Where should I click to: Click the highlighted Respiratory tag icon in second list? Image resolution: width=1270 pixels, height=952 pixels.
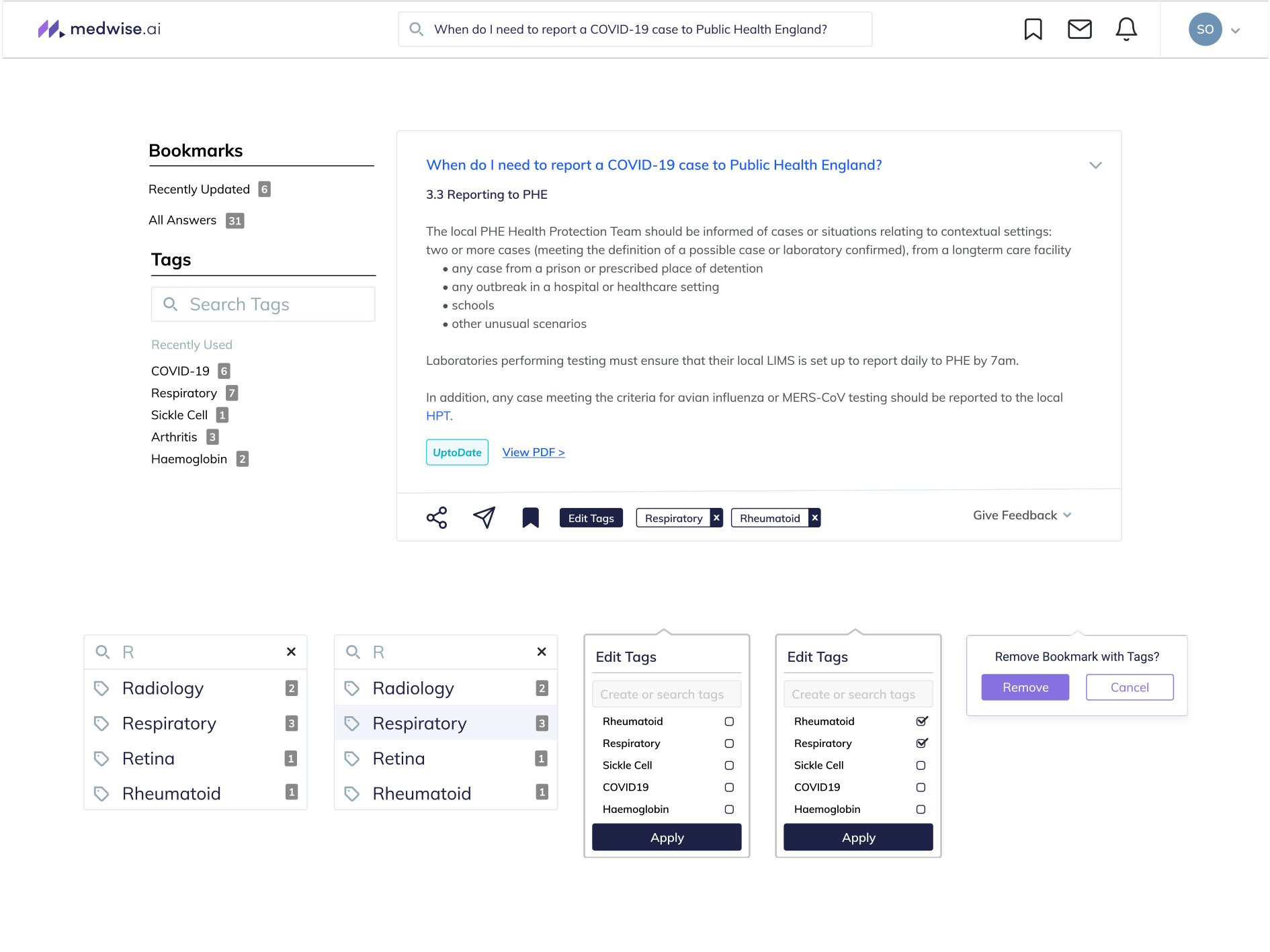click(x=352, y=724)
